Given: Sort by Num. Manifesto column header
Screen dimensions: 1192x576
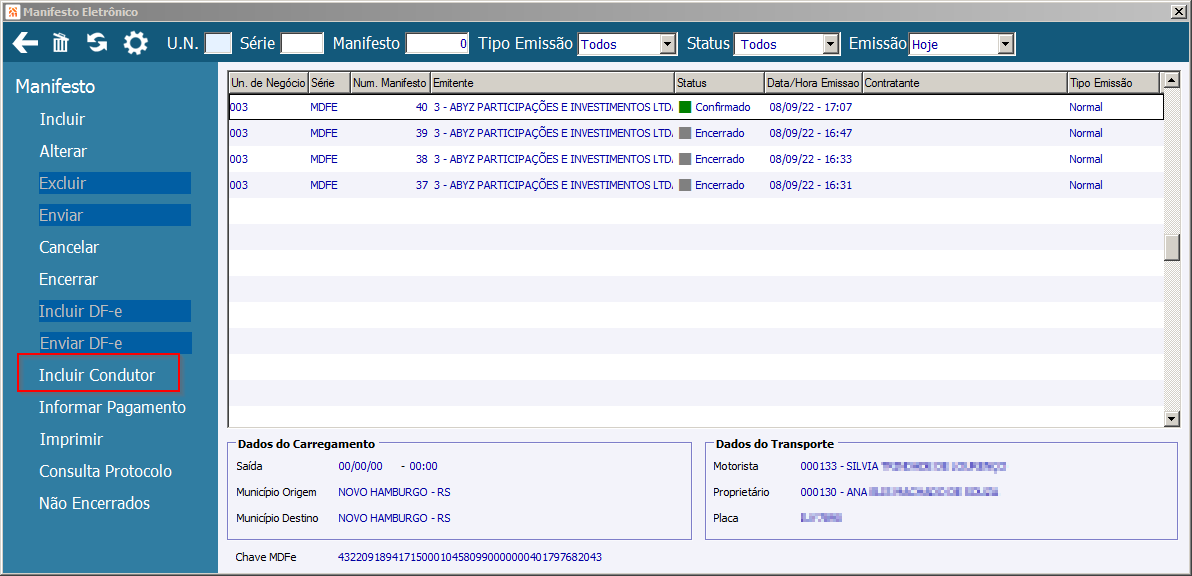Looking at the screenshot, I should (x=391, y=82).
